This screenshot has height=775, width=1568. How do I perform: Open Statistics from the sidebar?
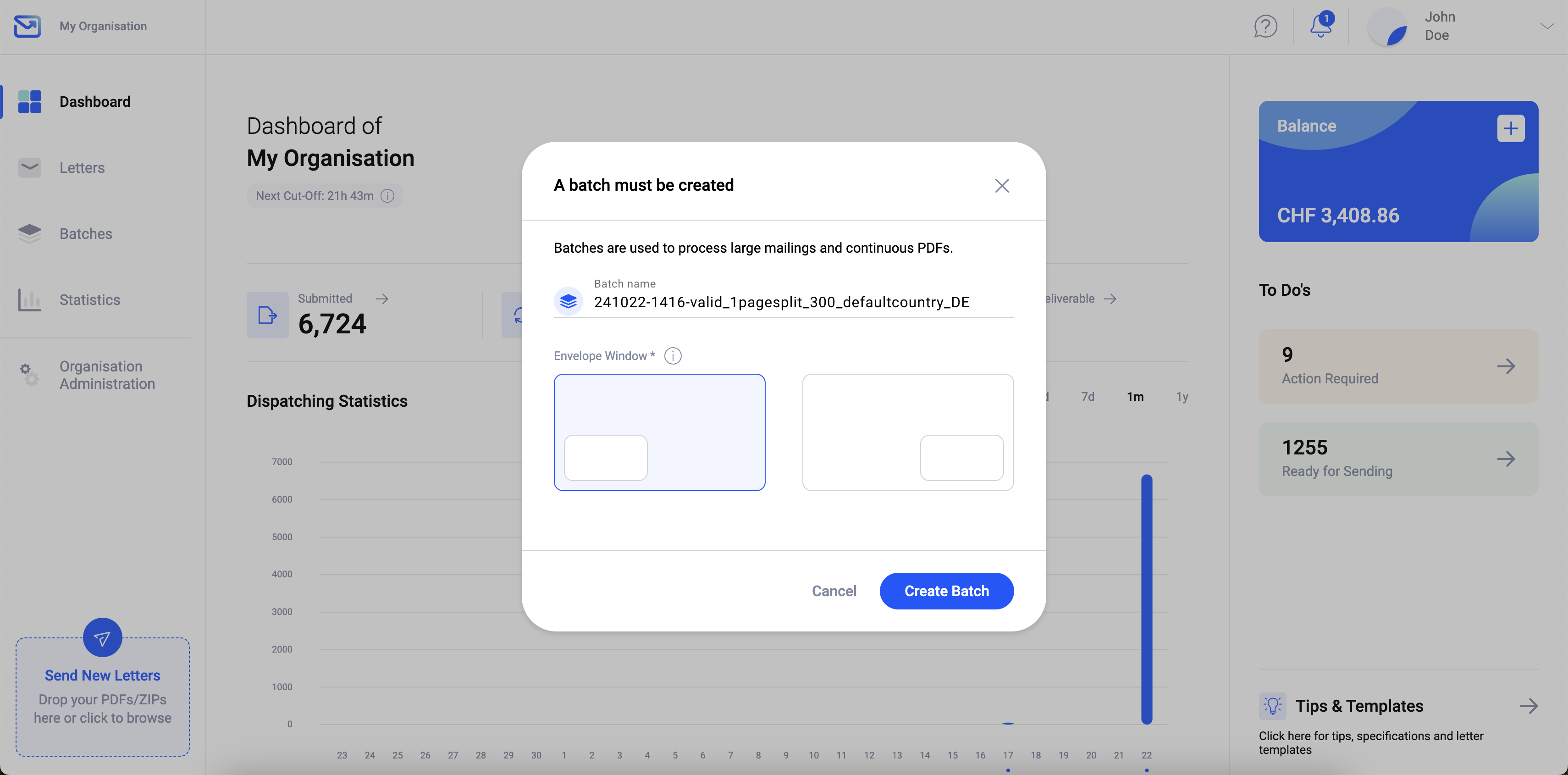pyautogui.click(x=89, y=299)
